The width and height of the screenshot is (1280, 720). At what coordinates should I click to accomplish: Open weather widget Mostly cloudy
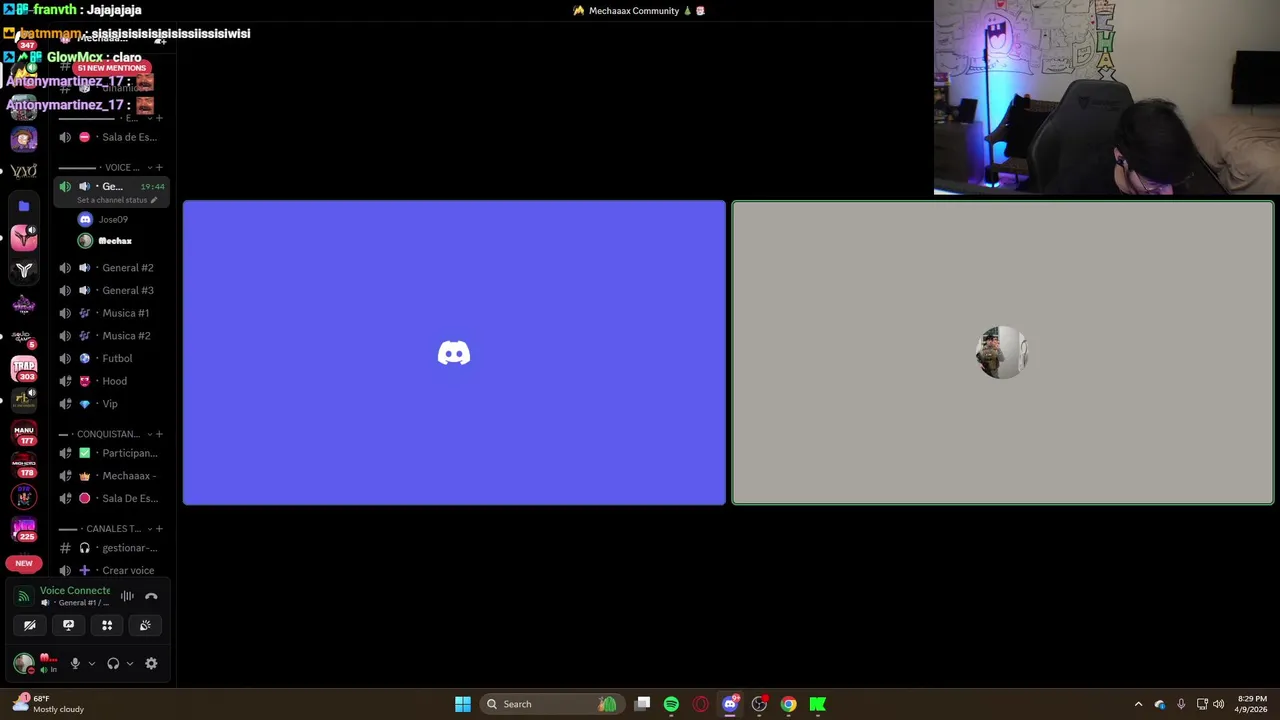click(x=49, y=704)
